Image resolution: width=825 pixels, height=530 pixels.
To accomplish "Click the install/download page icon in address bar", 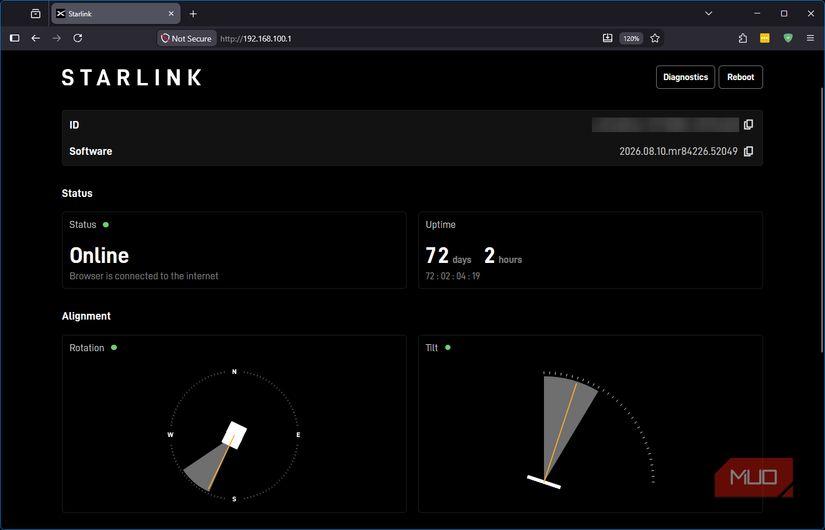I will tap(607, 38).
